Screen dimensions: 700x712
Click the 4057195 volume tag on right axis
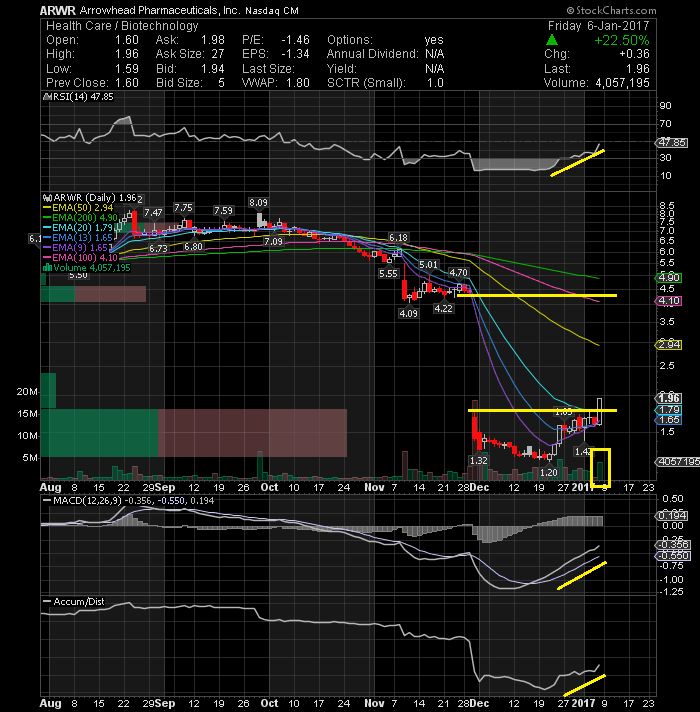[678, 461]
